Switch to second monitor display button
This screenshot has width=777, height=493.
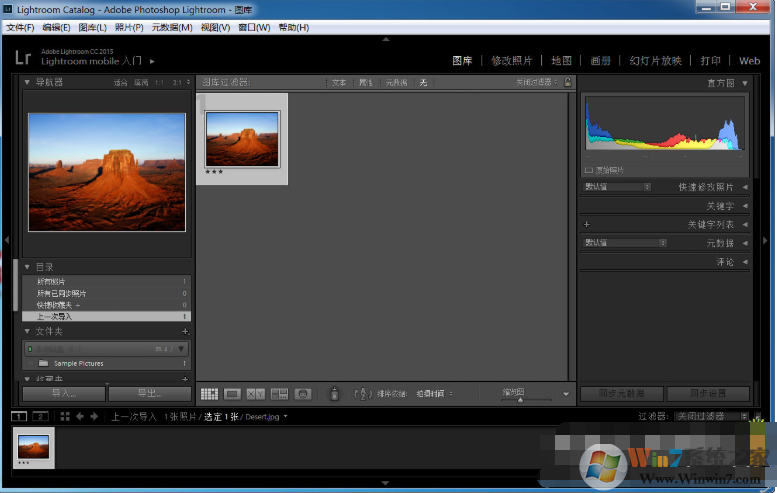tap(41, 416)
